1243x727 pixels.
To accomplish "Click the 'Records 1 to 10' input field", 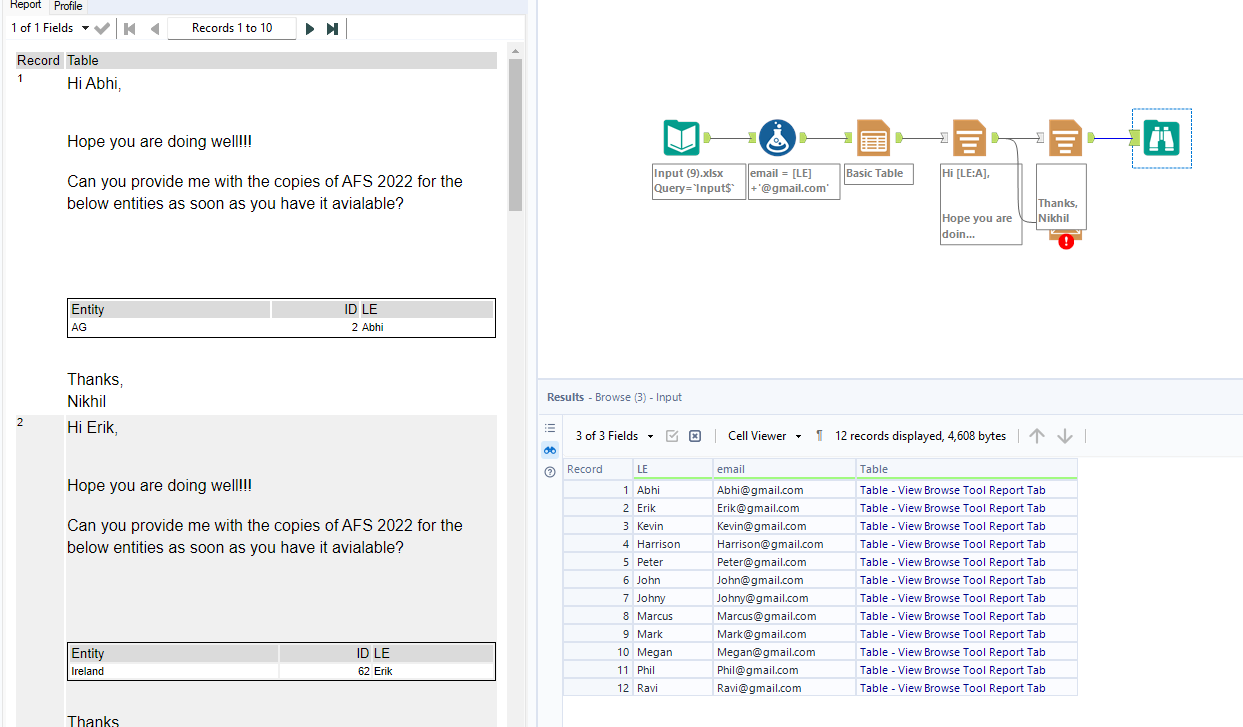I will 232,27.
